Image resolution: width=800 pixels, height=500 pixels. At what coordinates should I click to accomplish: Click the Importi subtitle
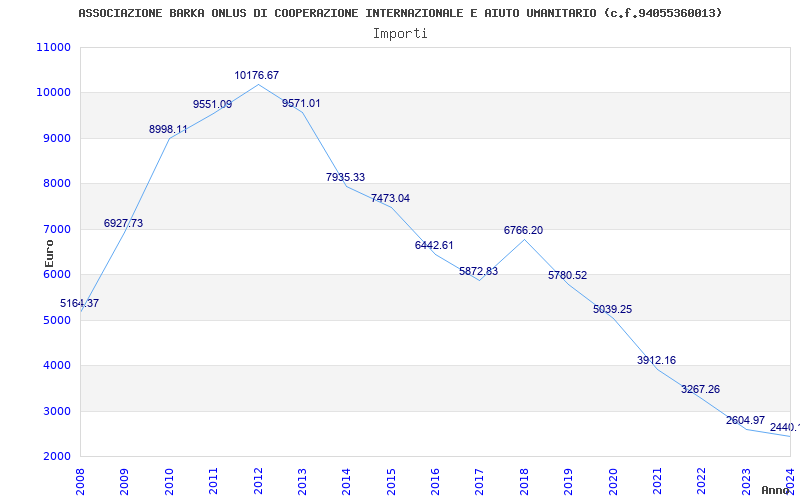tap(400, 34)
